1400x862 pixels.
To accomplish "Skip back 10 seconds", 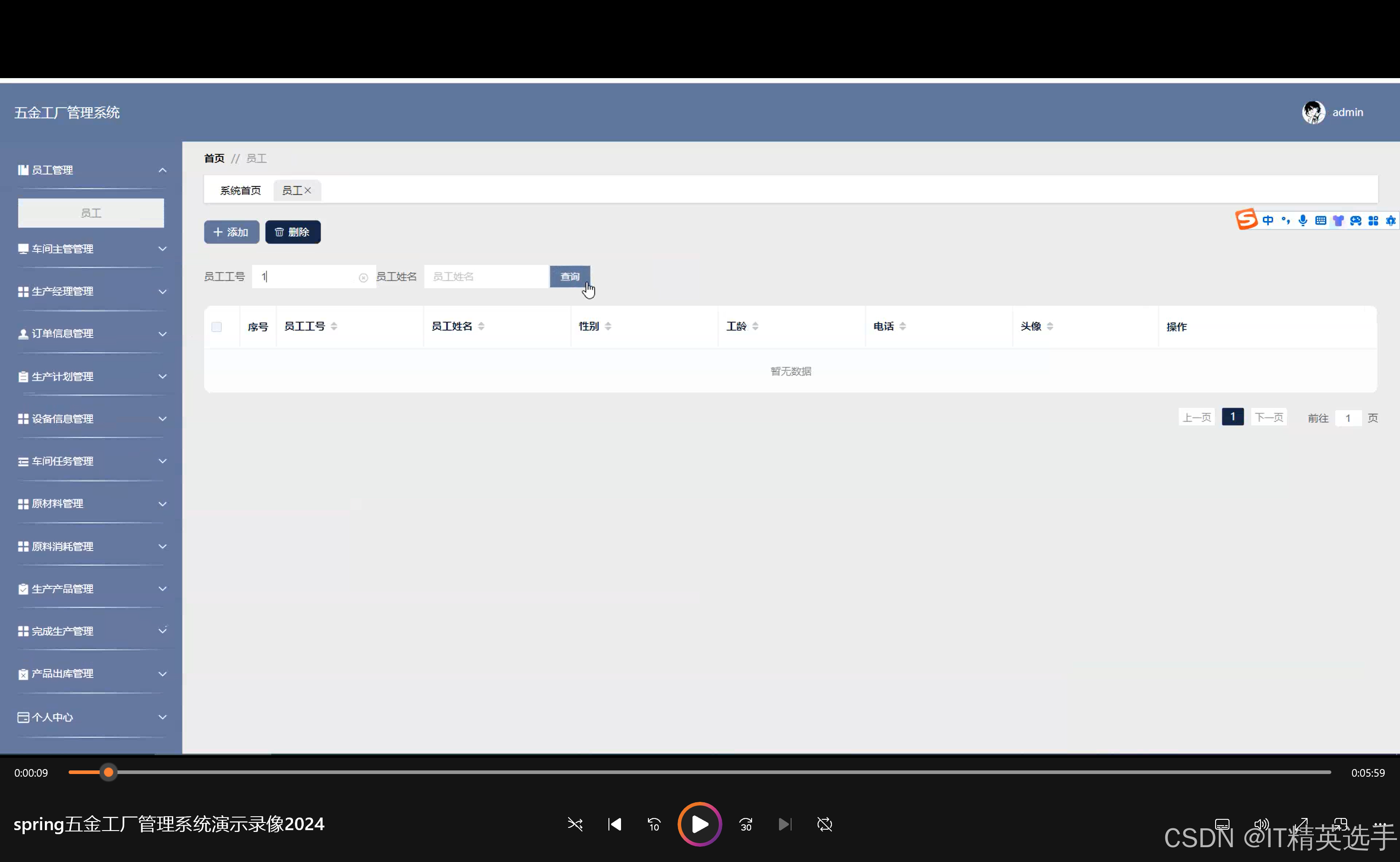I will (654, 824).
